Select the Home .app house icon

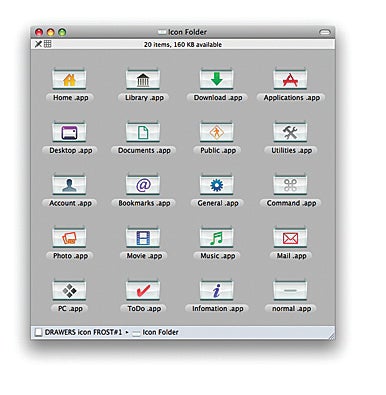coord(69,79)
